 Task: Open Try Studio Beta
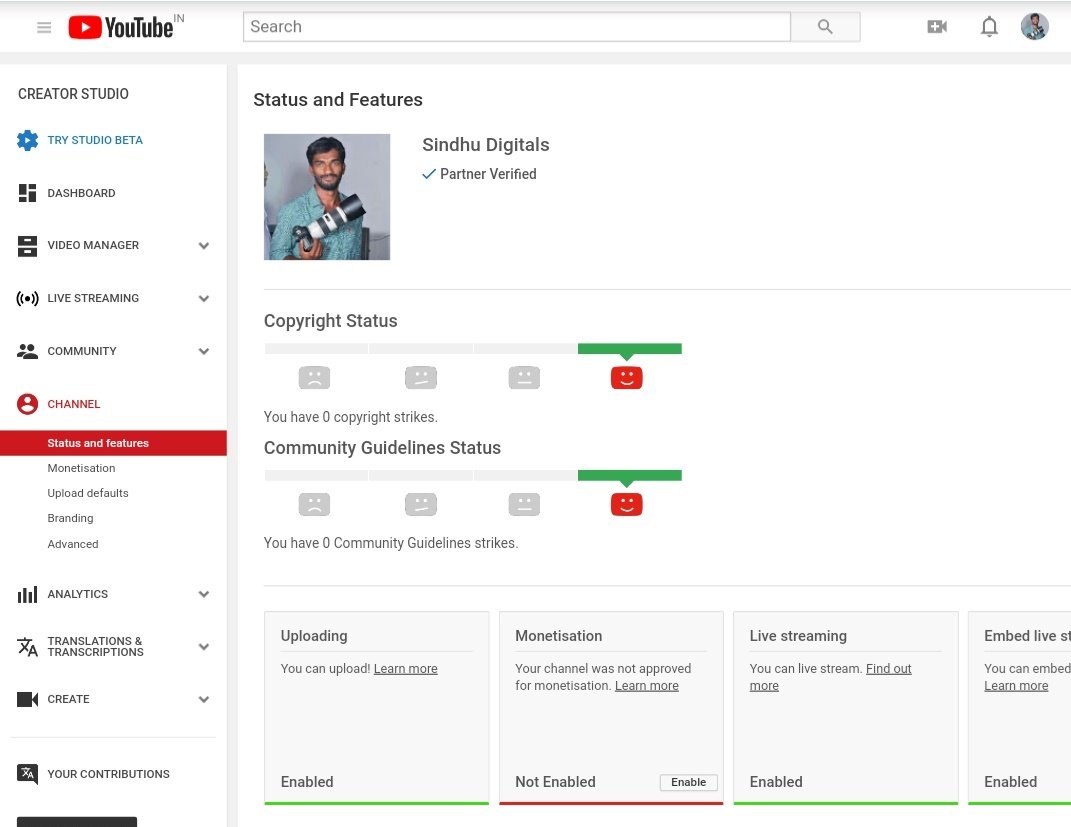click(95, 140)
